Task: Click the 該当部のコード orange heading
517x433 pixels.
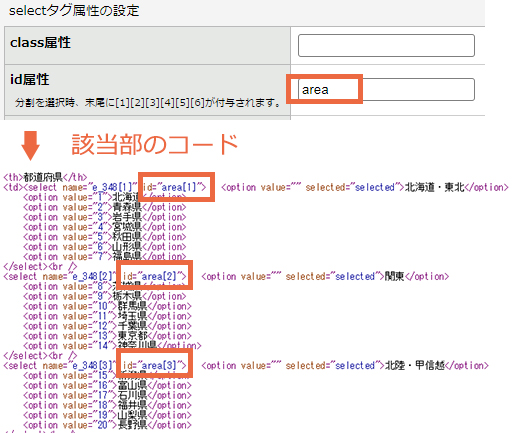Action: point(155,144)
